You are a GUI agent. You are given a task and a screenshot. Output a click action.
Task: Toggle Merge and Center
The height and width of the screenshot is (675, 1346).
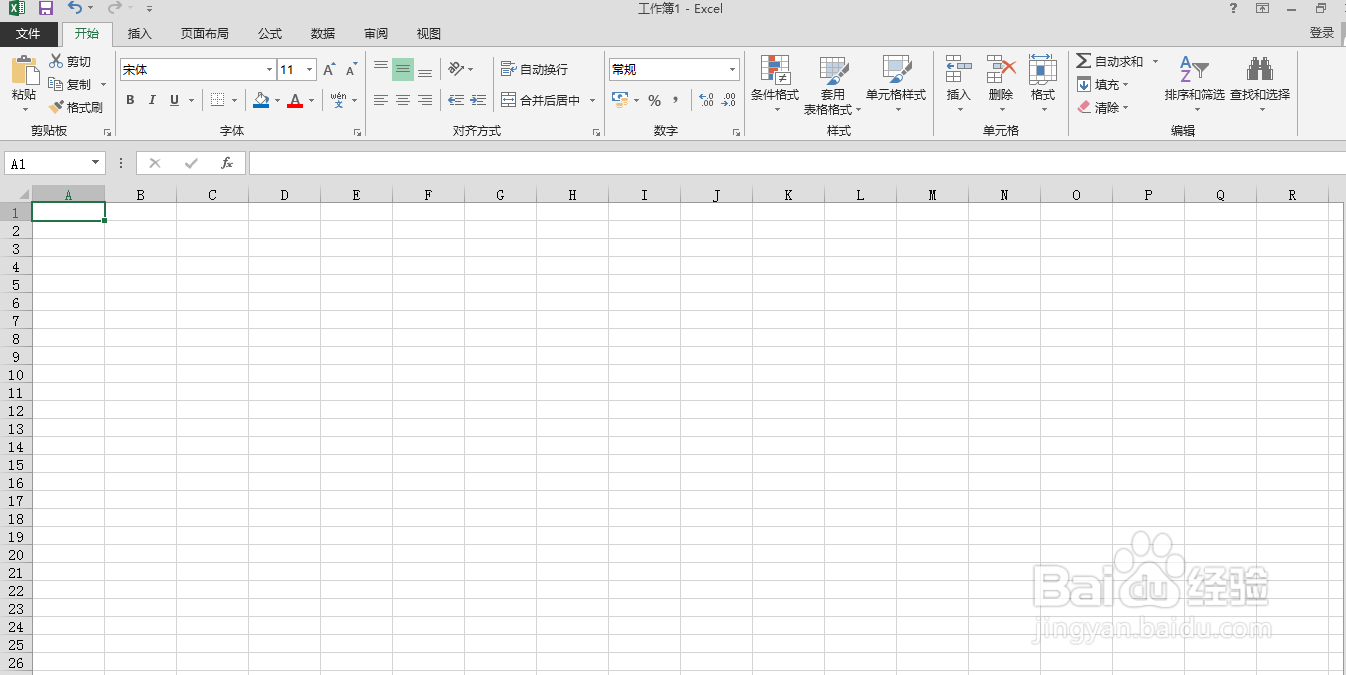point(540,100)
